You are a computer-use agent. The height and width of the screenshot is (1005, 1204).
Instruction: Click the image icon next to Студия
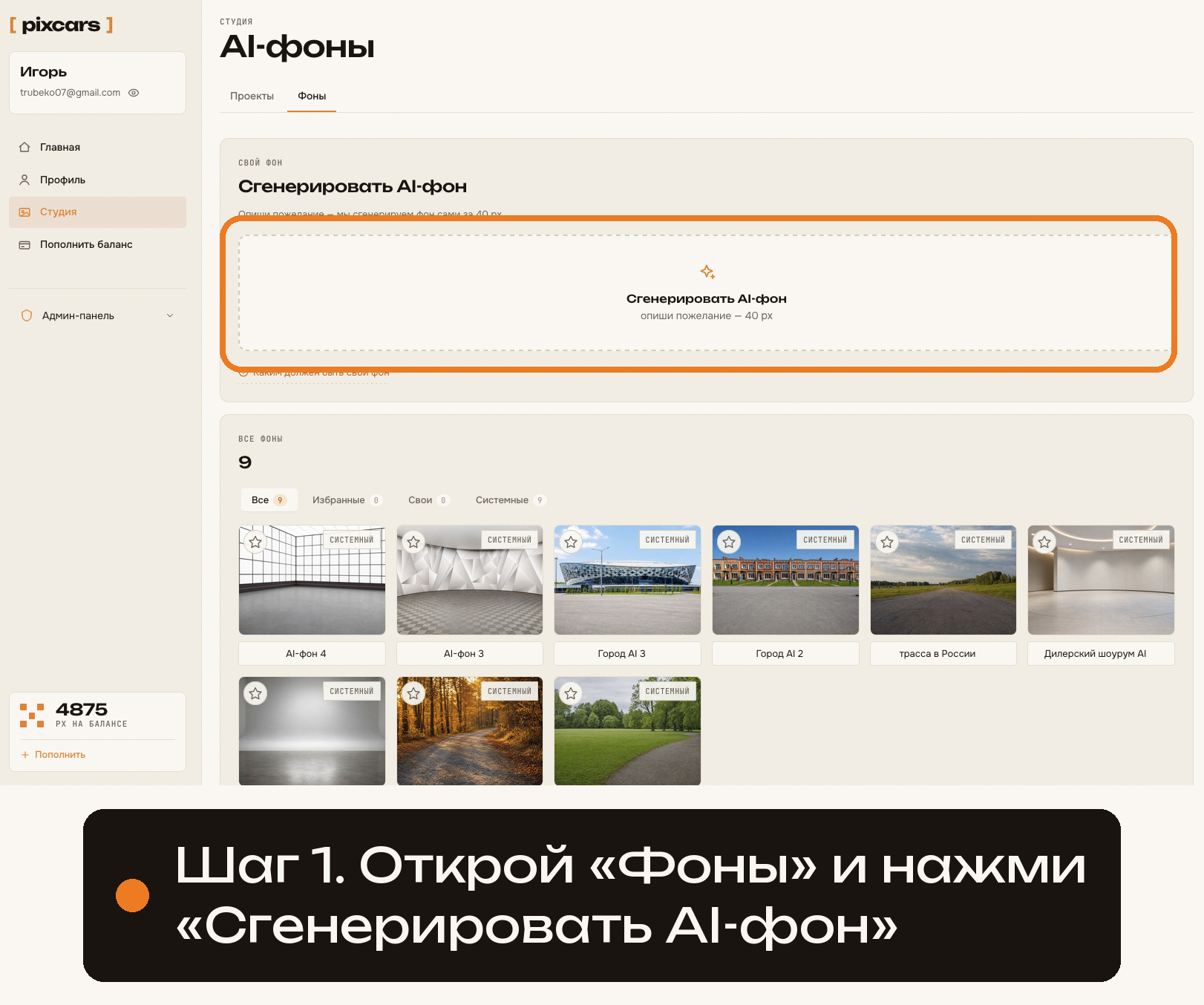click(24, 212)
